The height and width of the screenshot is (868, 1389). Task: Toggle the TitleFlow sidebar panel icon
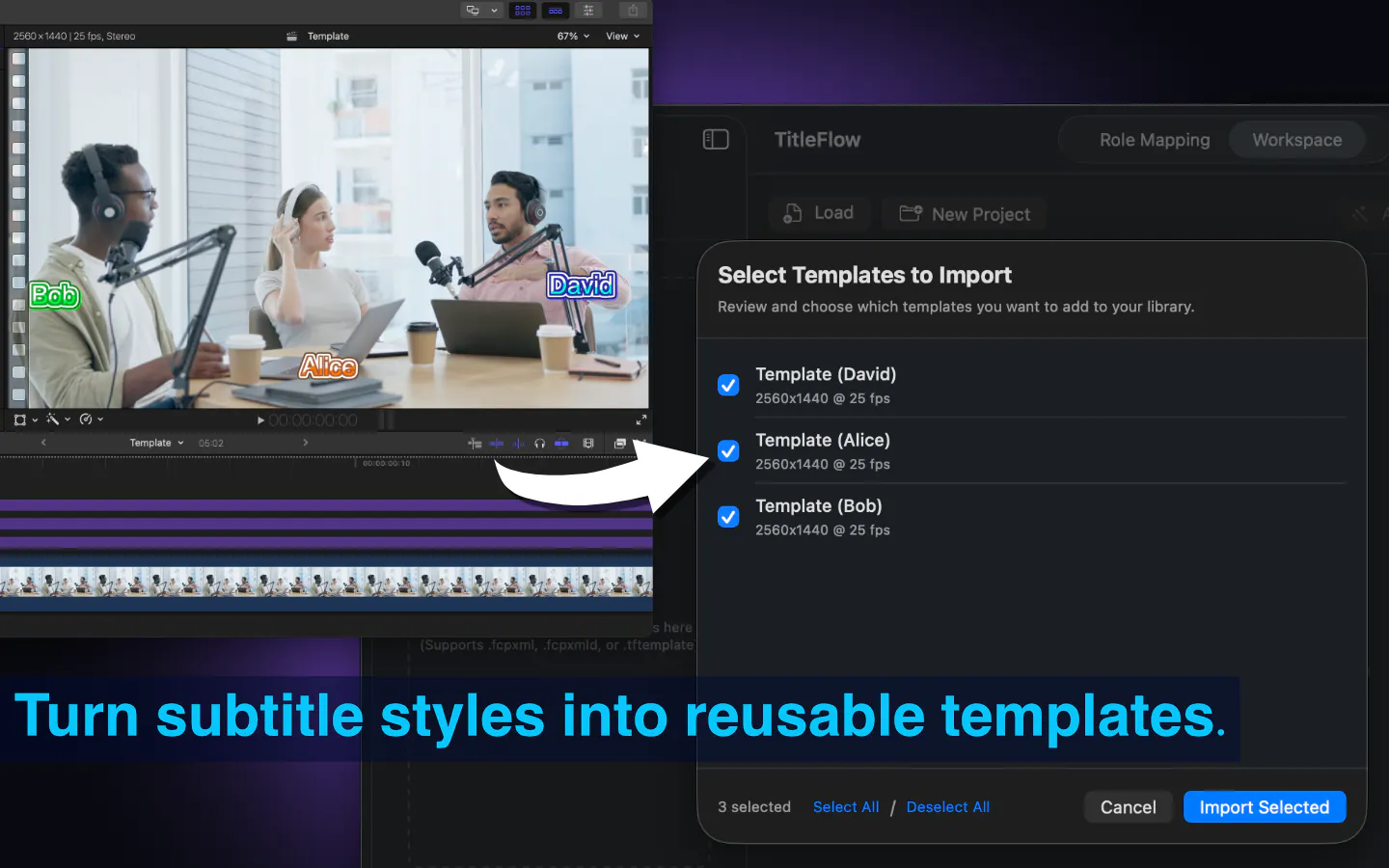[x=716, y=140]
